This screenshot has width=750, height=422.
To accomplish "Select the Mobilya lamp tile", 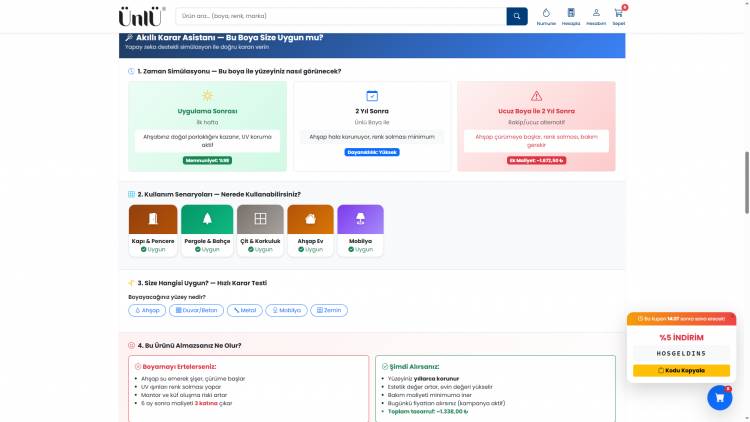I will [360, 230].
